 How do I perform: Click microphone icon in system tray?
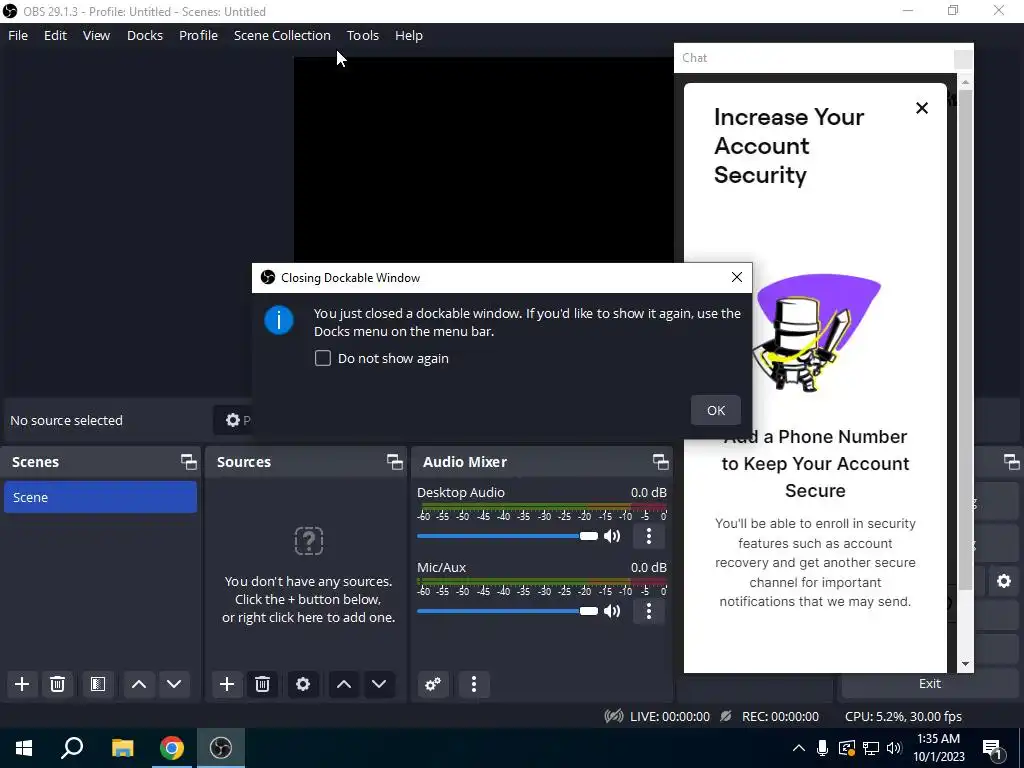click(822, 748)
